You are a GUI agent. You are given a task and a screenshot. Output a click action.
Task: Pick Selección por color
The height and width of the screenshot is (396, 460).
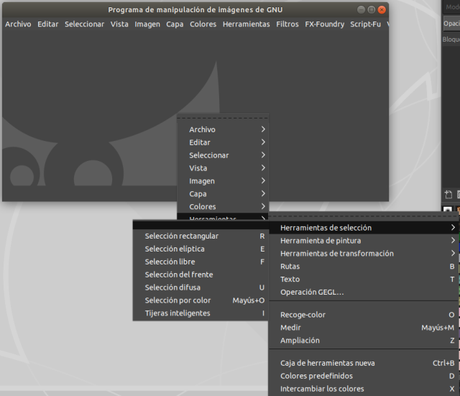click(x=200, y=300)
